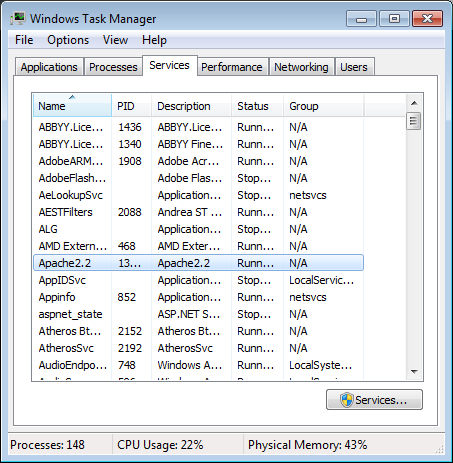
Task: Click the Windows A... description cell
Action: tap(190, 365)
